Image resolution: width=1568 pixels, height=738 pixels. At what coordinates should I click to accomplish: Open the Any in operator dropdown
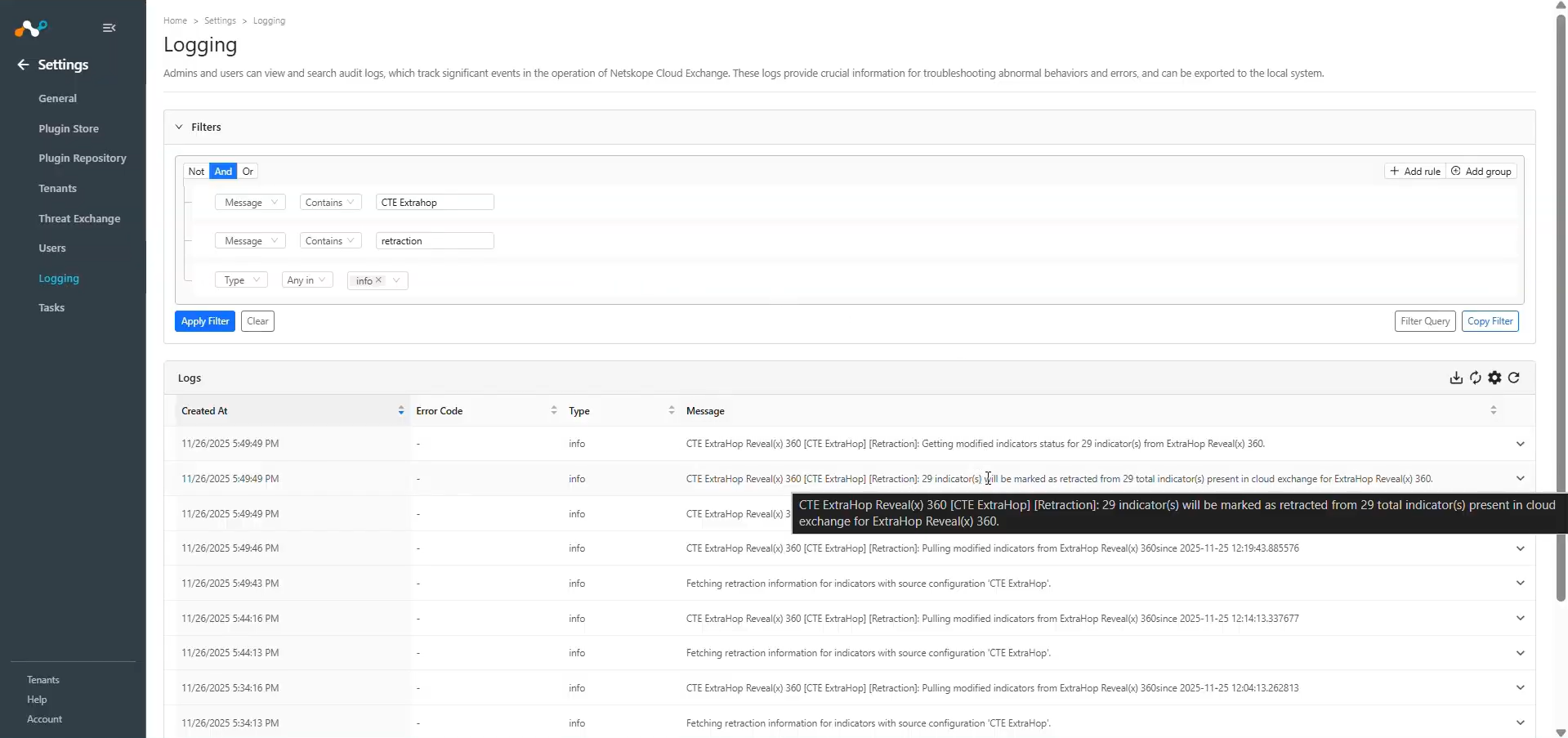tap(307, 280)
